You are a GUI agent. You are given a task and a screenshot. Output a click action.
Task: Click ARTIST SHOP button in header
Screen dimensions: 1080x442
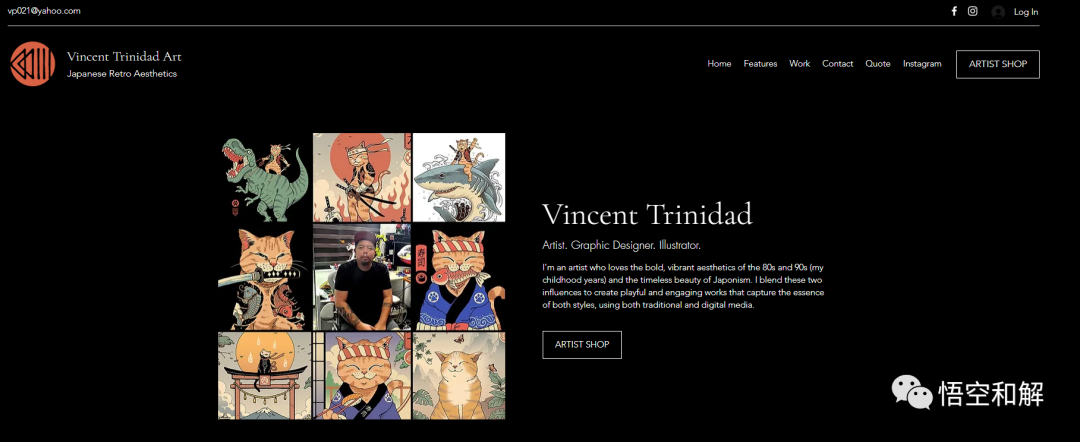pos(997,64)
